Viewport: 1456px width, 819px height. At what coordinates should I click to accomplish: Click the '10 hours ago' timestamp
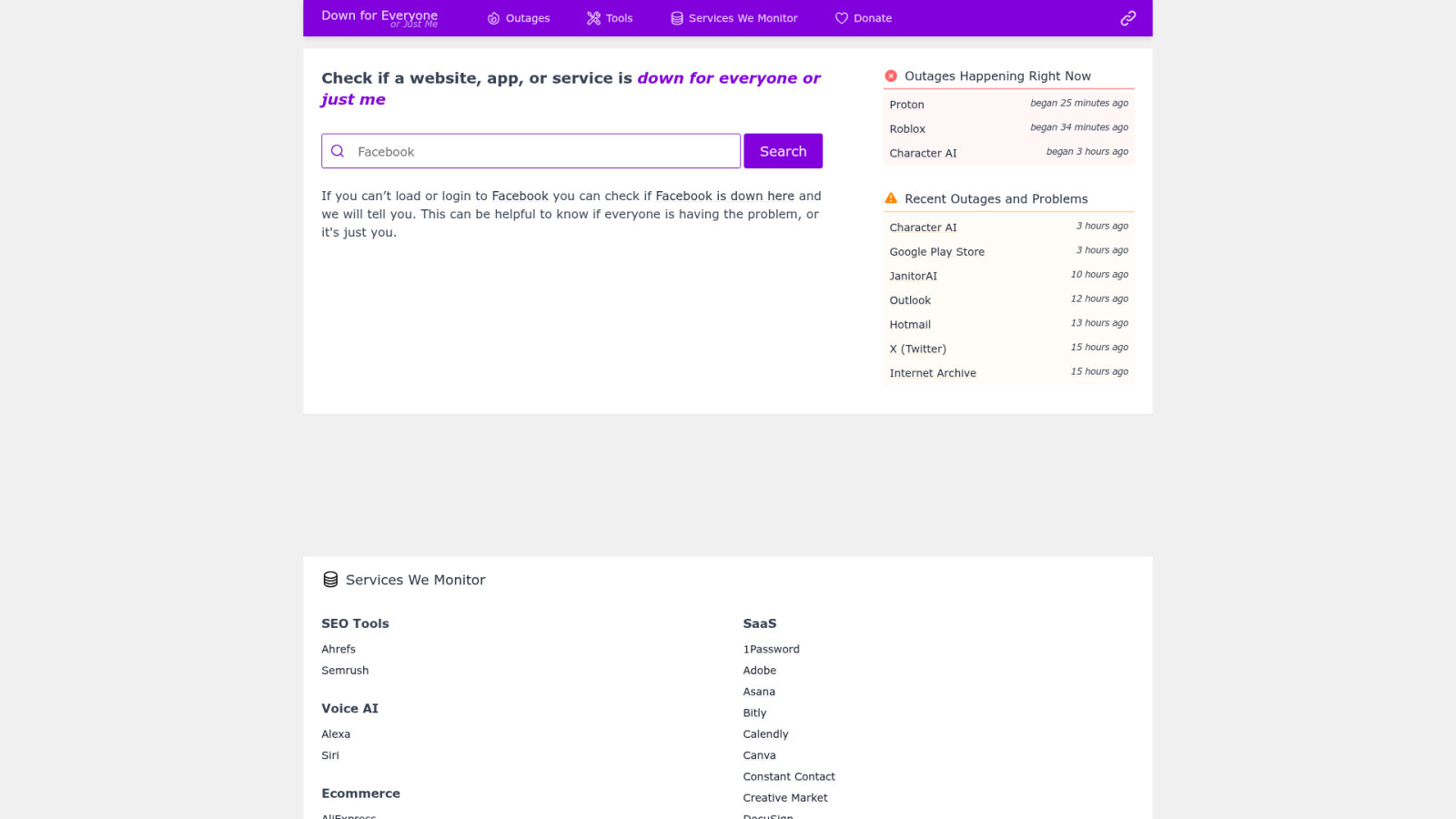1099,275
